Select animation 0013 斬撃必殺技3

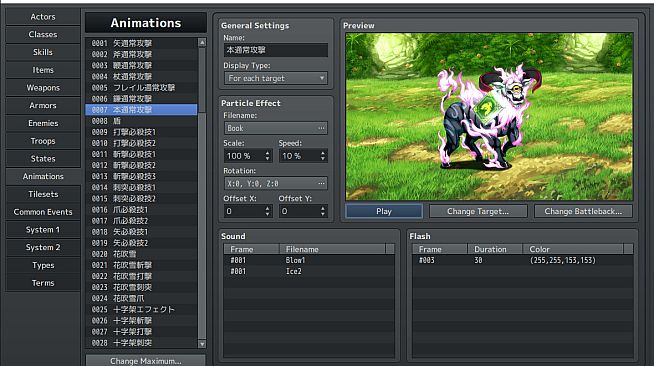pos(141,176)
